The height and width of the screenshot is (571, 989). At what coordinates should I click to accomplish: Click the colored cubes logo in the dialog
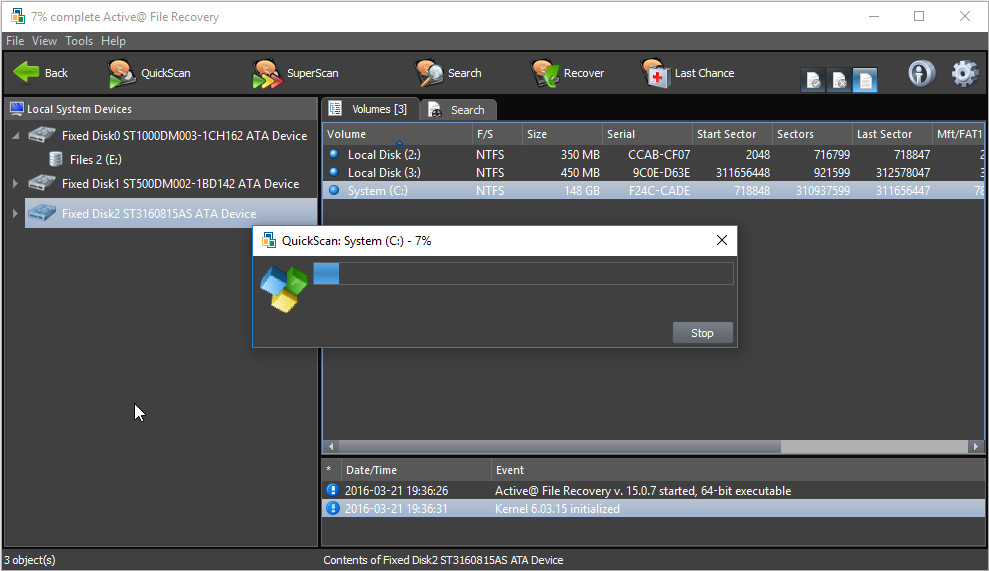[x=284, y=288]
